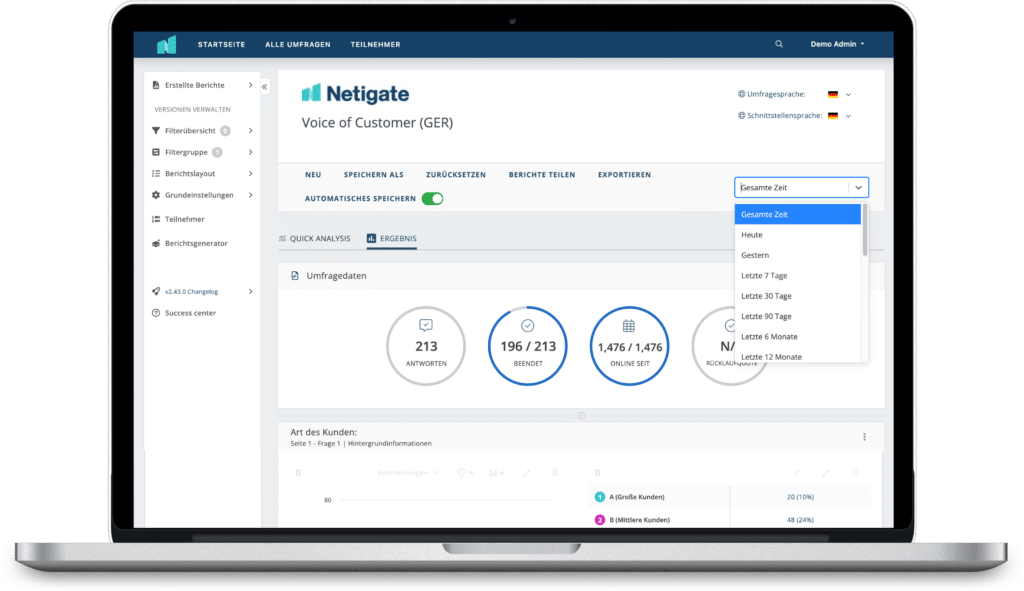Select Letzte 7 Tage option
1024x591 pixels.
[797, 276]
